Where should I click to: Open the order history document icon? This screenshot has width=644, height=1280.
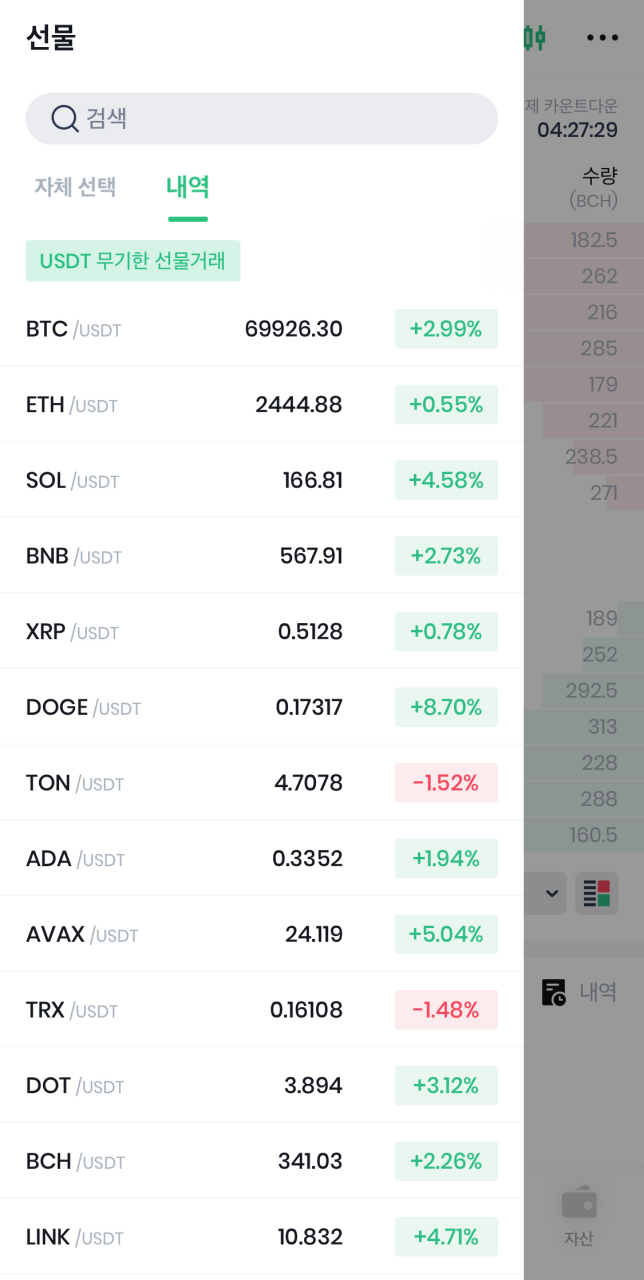tap(554, 992)
